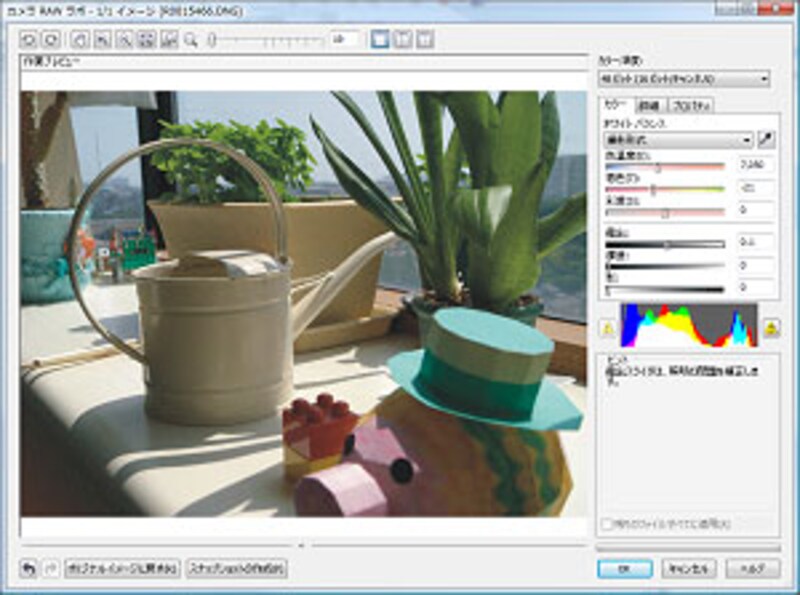The height and width of the screenshot is (595, 800).
Task: Click the preview photo of watering can
Action: (x=304, y=304)
